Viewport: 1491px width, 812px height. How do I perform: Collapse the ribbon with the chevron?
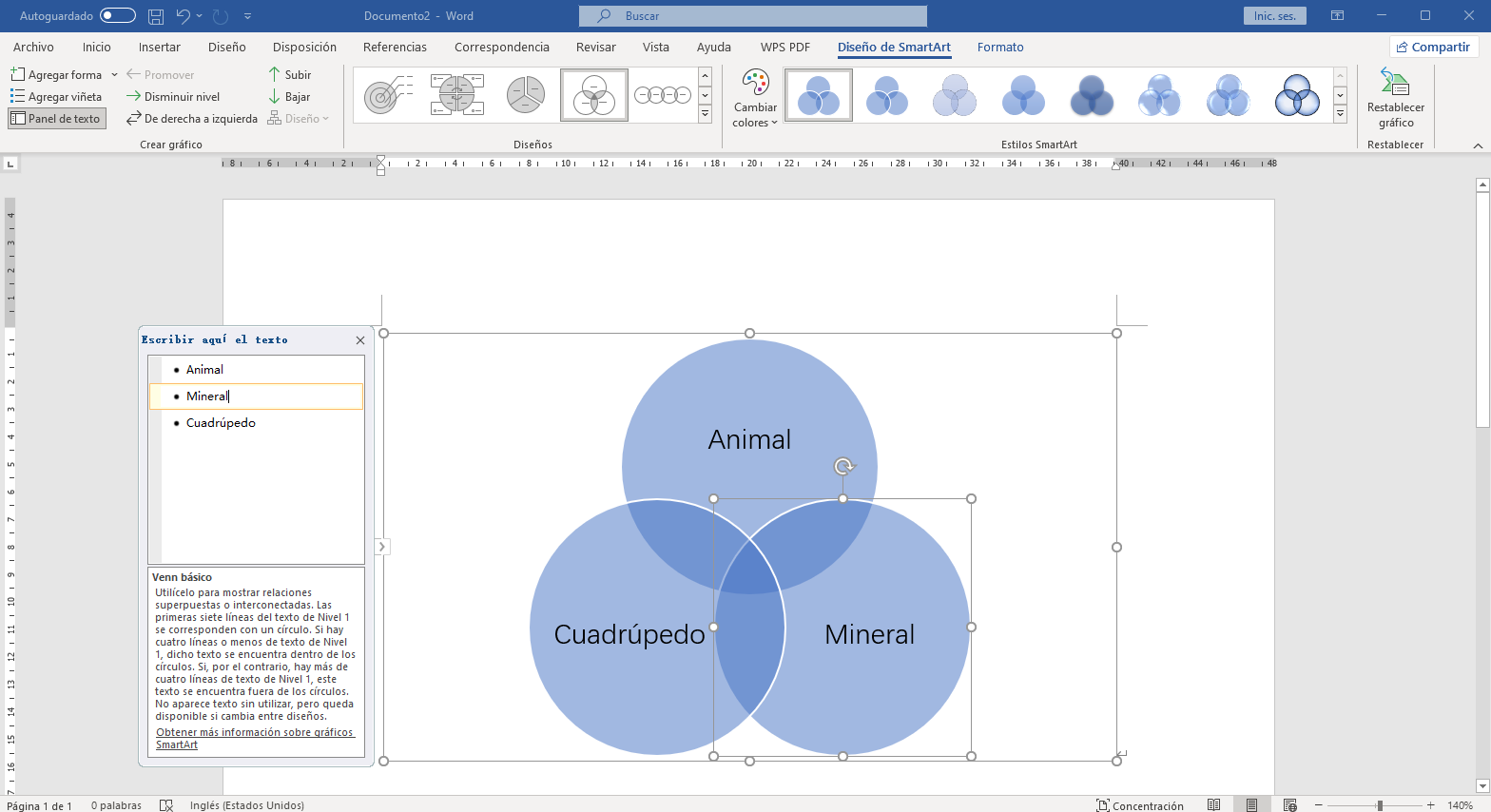pos(1478,145)
